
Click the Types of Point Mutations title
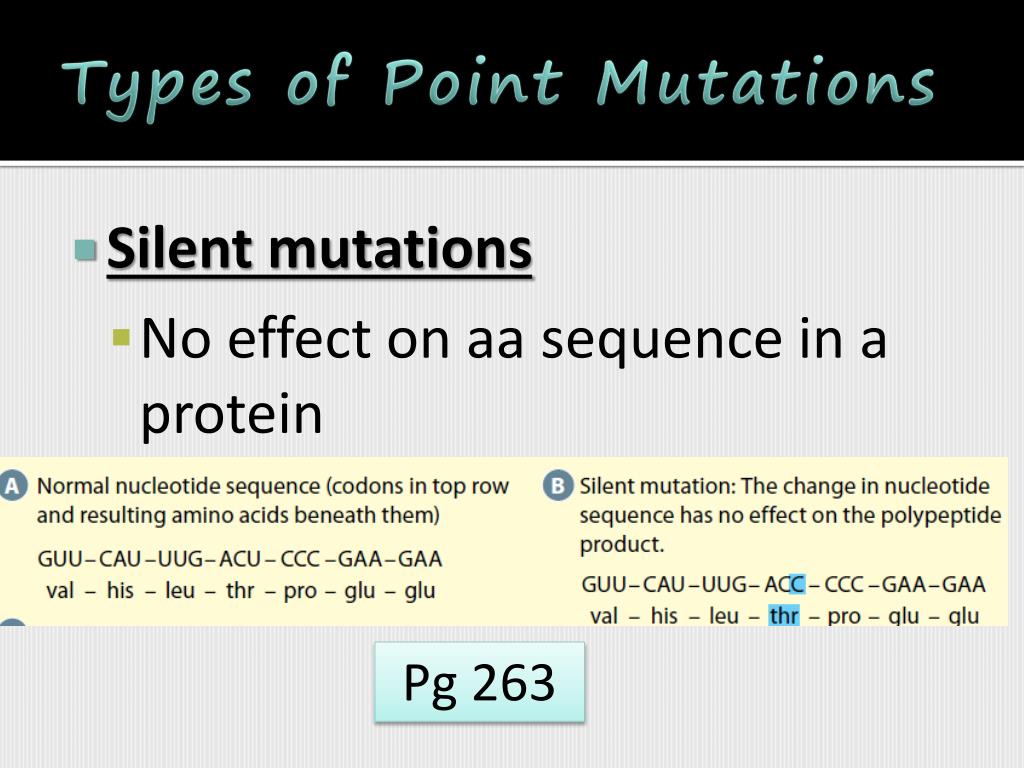point(498,84)
